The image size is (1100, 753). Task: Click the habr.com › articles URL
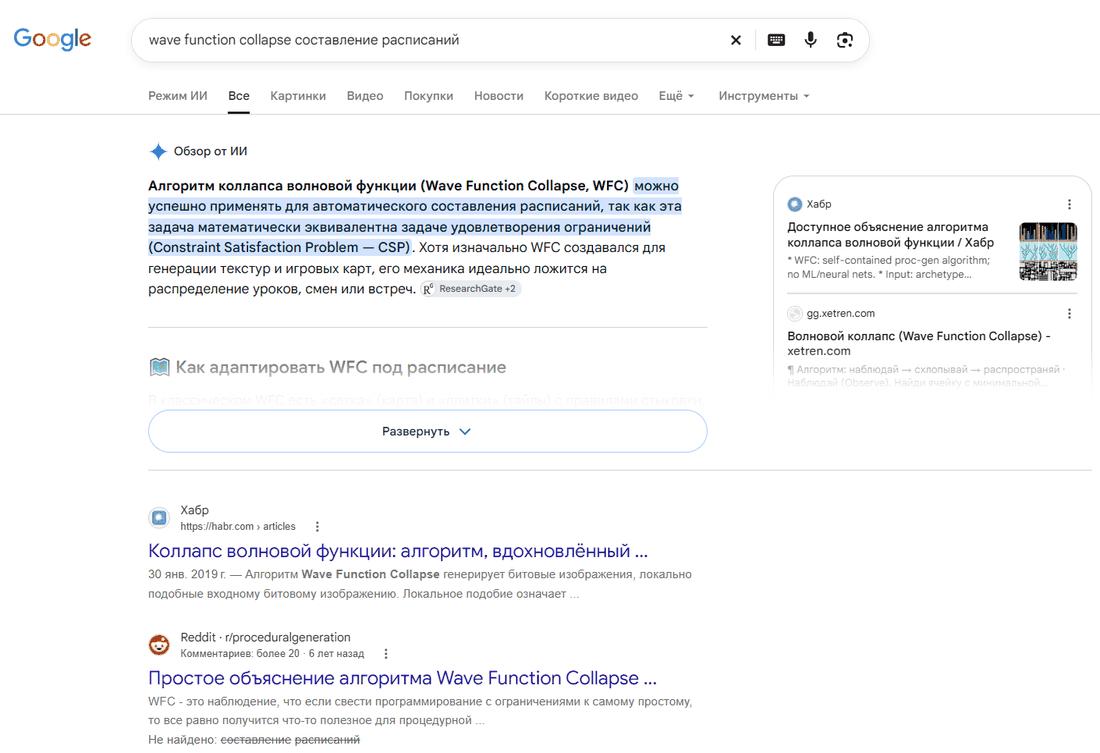(x=238, y=526)
